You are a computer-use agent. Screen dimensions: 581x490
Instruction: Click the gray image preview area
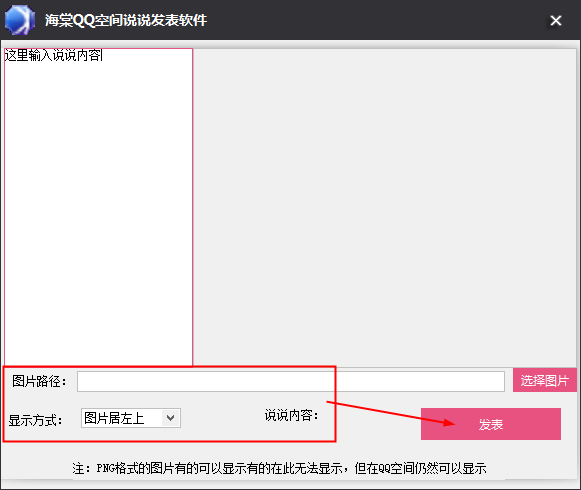click(384, 207)
